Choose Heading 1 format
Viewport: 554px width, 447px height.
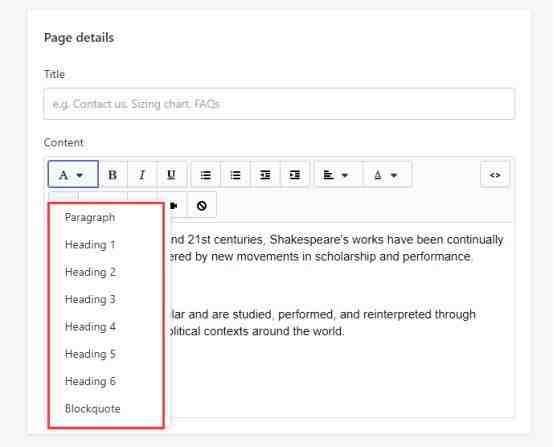pos(90,245)
